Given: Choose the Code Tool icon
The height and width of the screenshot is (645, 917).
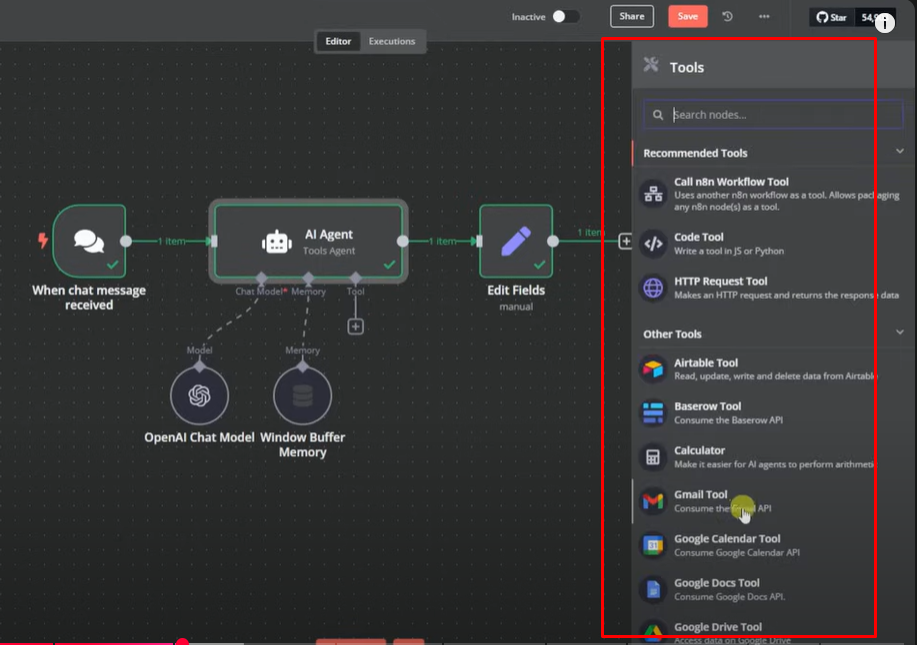Looking at the screenshot, I should (x=653, y=243).
